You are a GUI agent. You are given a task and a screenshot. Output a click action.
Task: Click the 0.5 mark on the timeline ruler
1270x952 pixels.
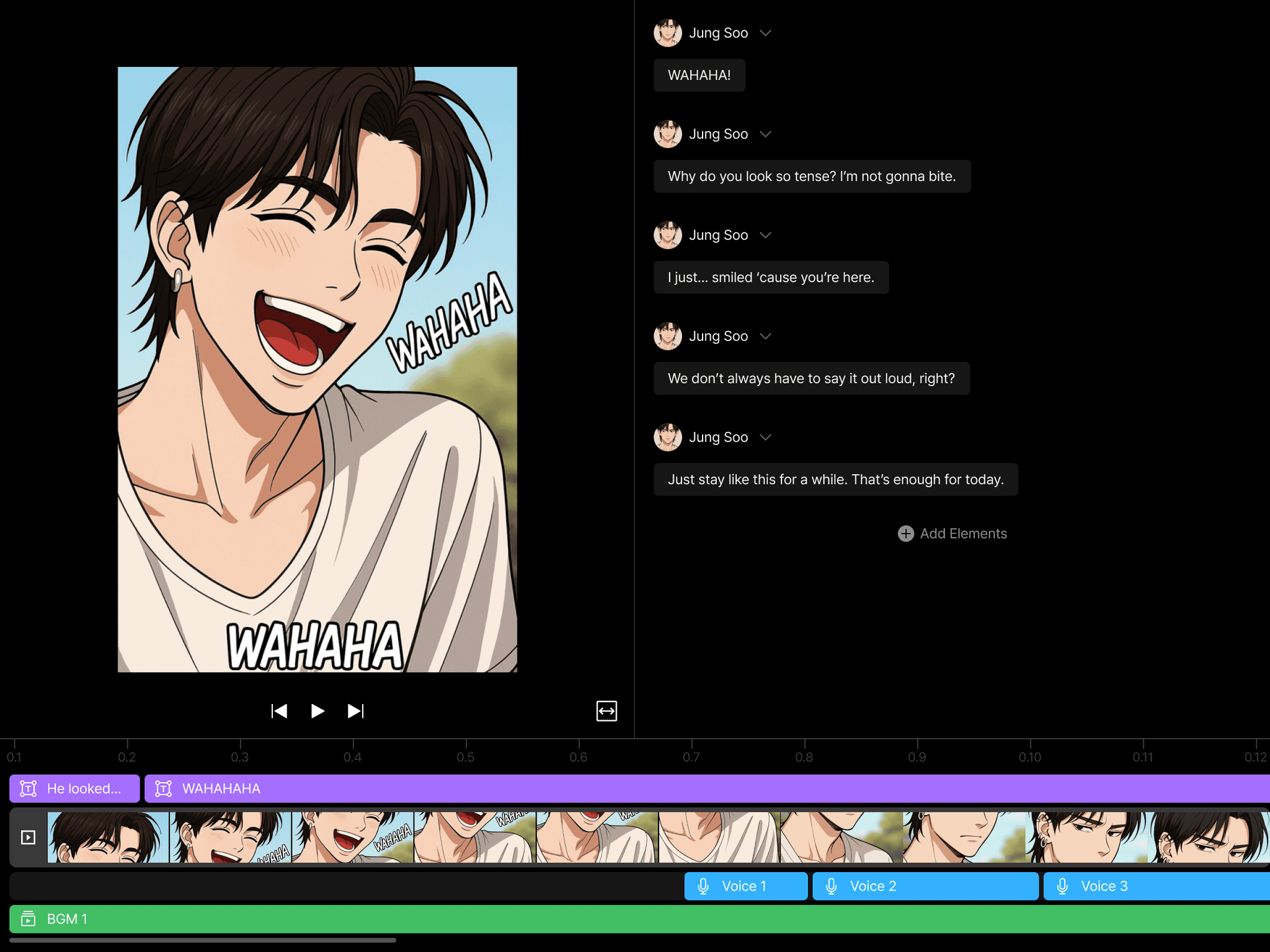click(x=467, y=757)
